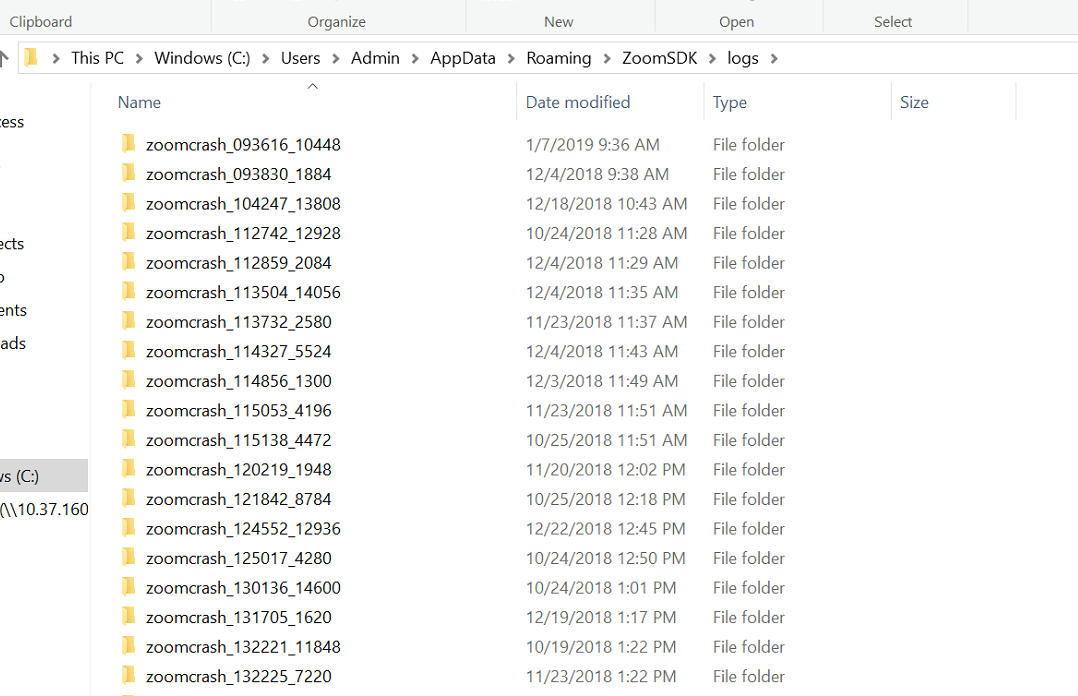This screenshot has height=696, width=1078.
Task: Navigate to Windows (C:) breadcrumb
Action: coord(202,58)
